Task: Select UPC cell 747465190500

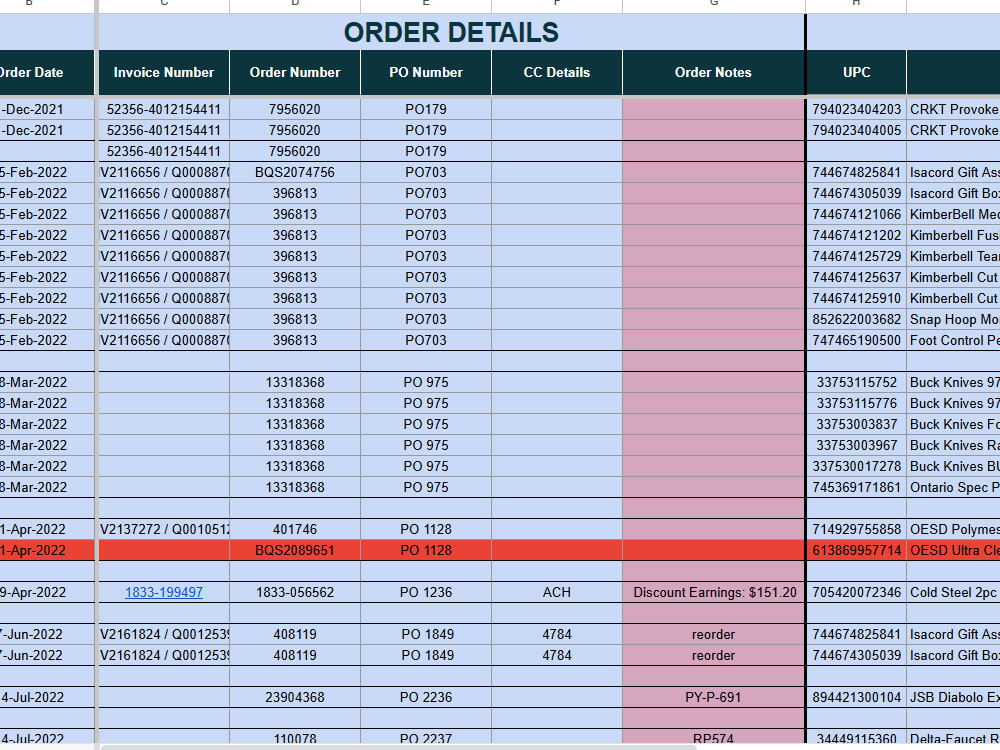Action: [857, 341]
